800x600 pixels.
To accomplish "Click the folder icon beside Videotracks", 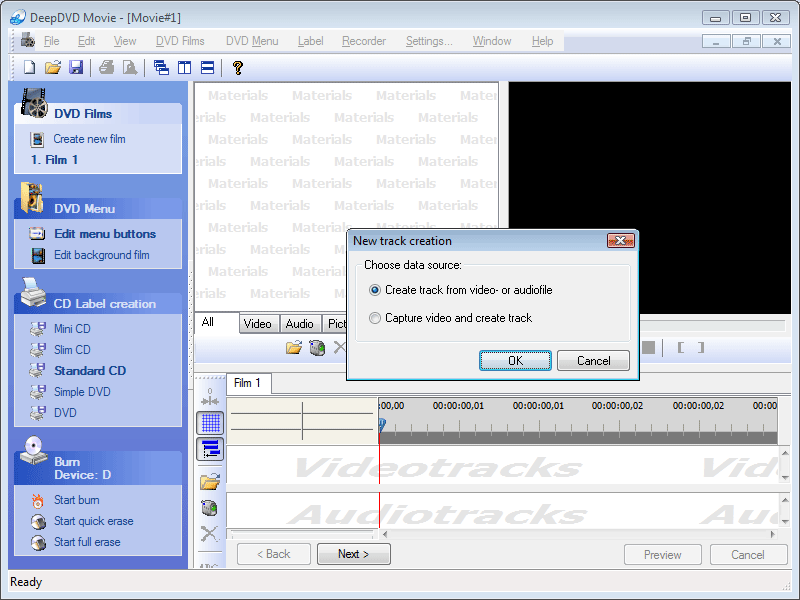I will tap(210, 481).
